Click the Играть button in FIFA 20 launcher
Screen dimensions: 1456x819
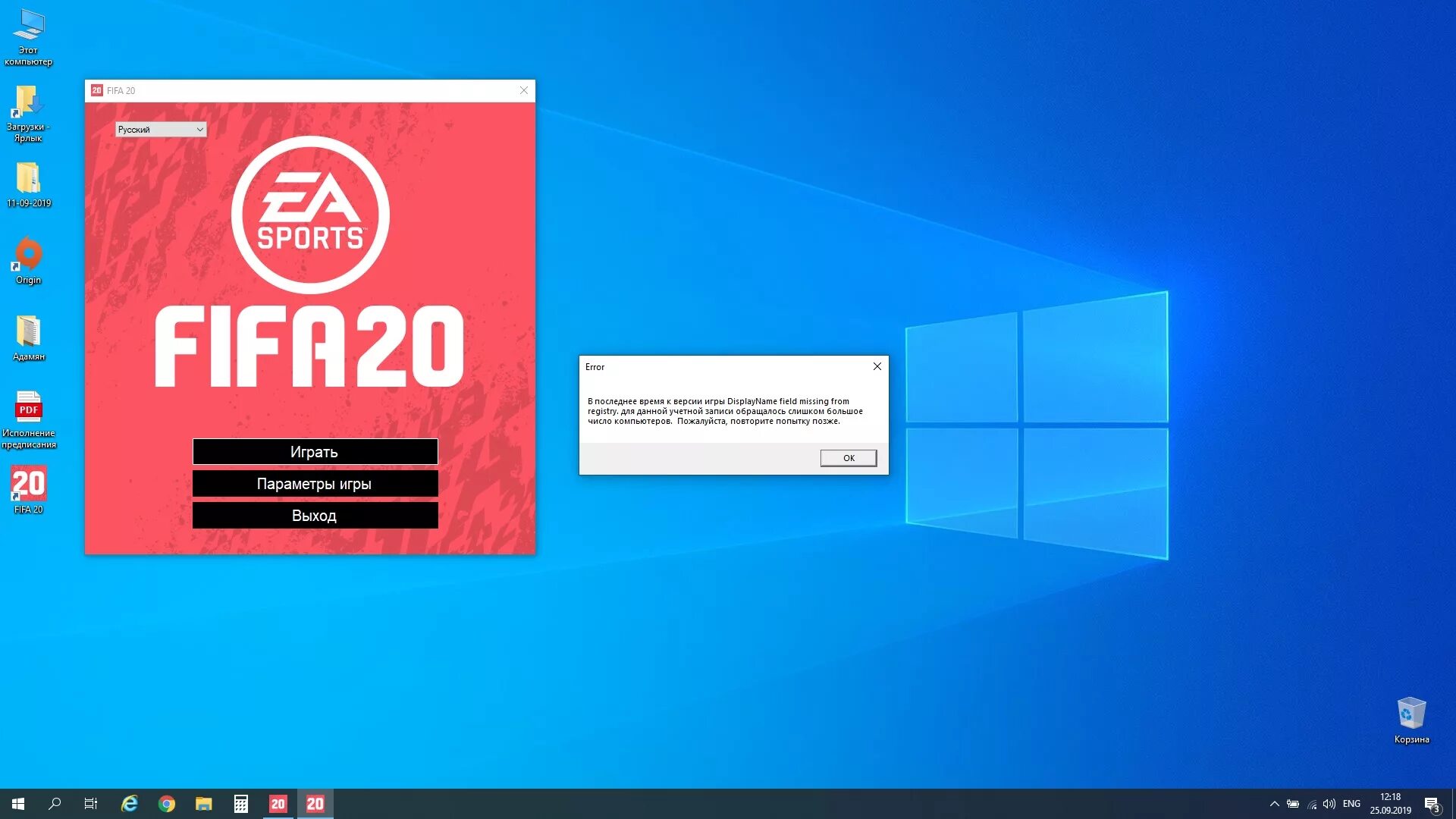pyautogui.click(x=315, y=452)
